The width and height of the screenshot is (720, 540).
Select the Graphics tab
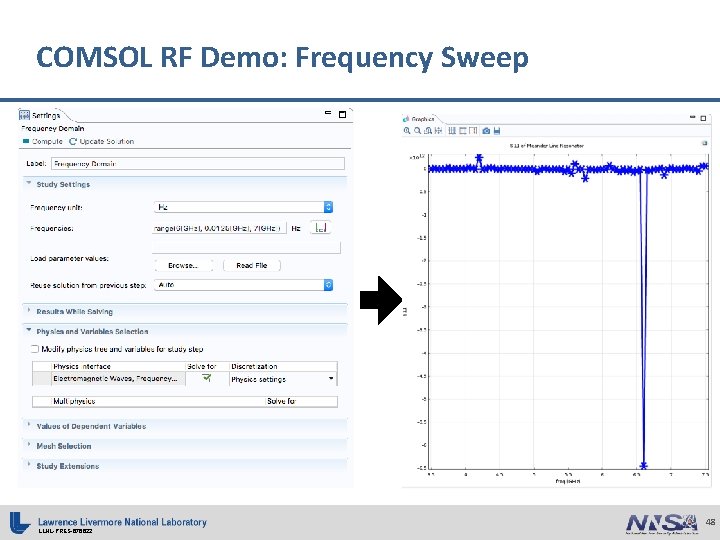click(419, 119)
